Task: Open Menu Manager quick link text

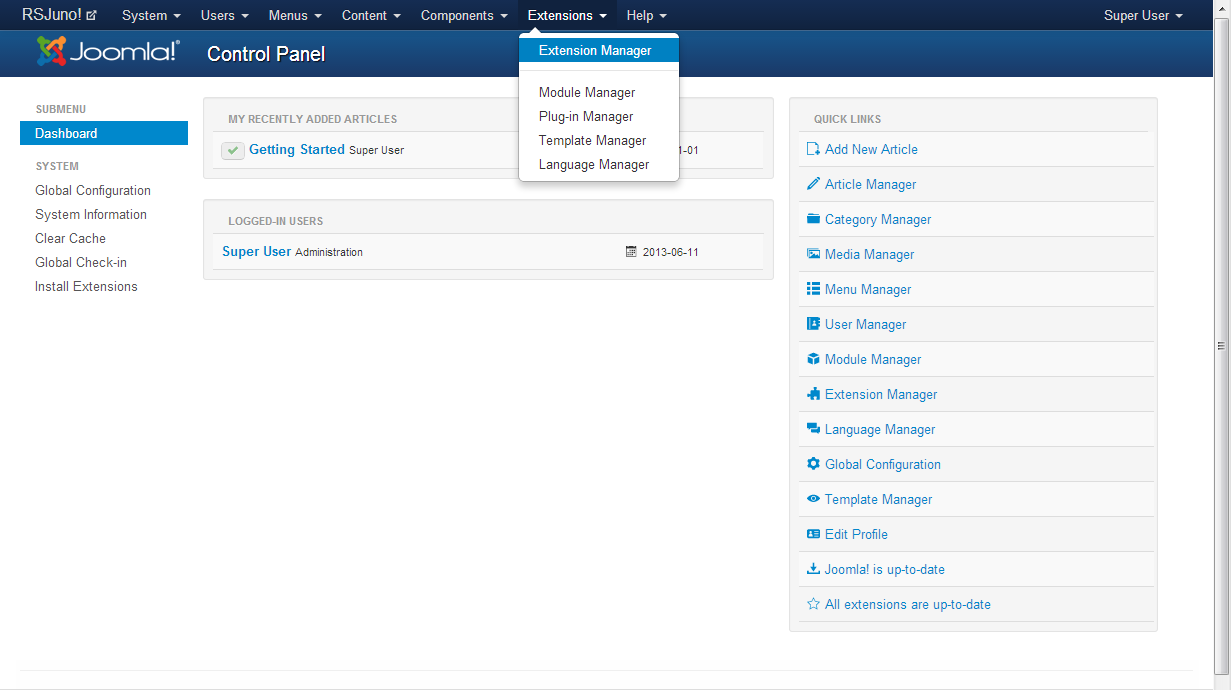Action: (x=868, y=289)
